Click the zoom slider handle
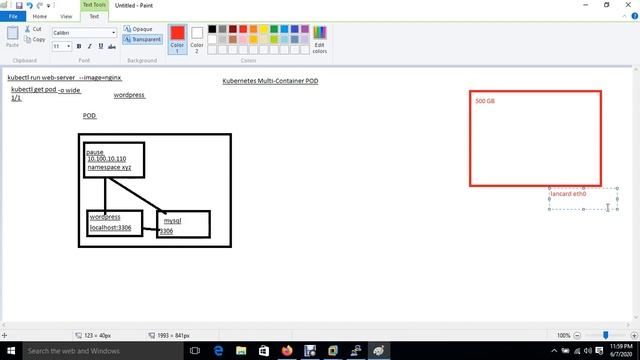The image size is (640, 360). tap(606, 335)
